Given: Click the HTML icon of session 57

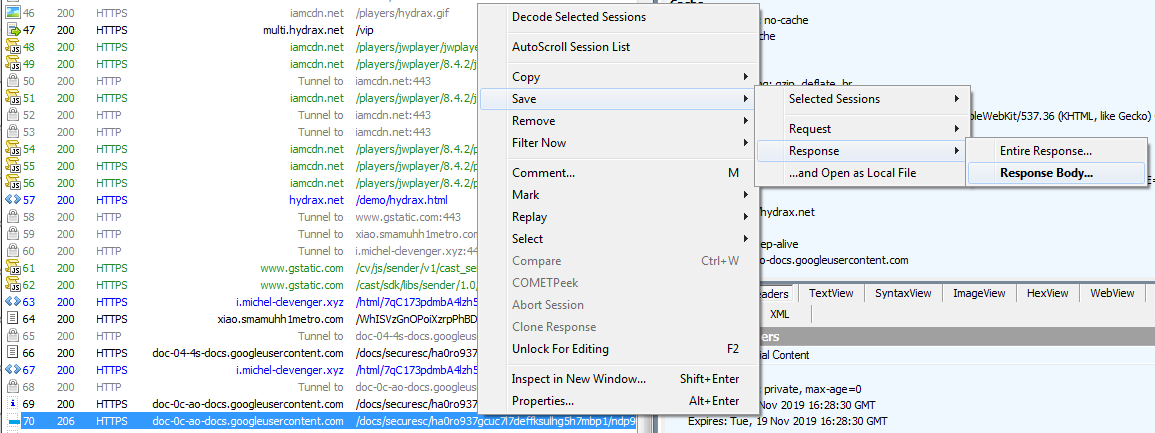Looking at the screenshot, I should [x=13, y=200].
